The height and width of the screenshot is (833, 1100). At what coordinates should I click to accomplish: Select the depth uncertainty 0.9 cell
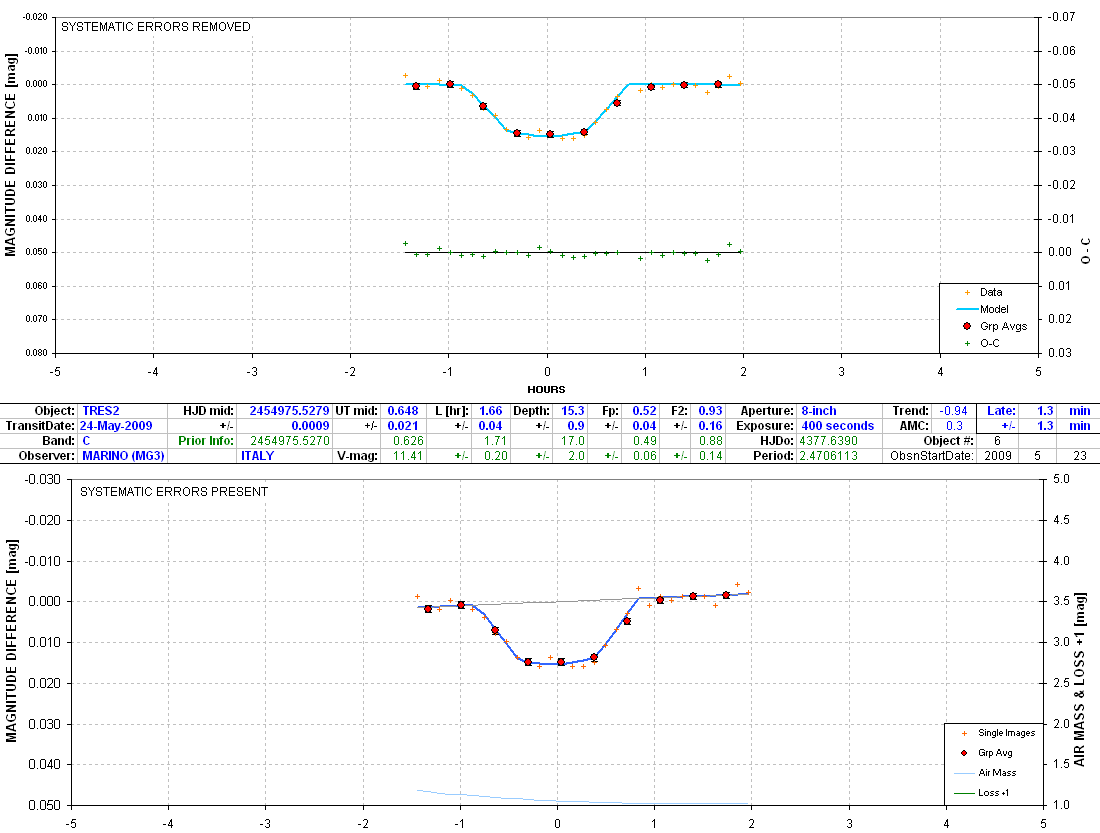pos(576,426)
